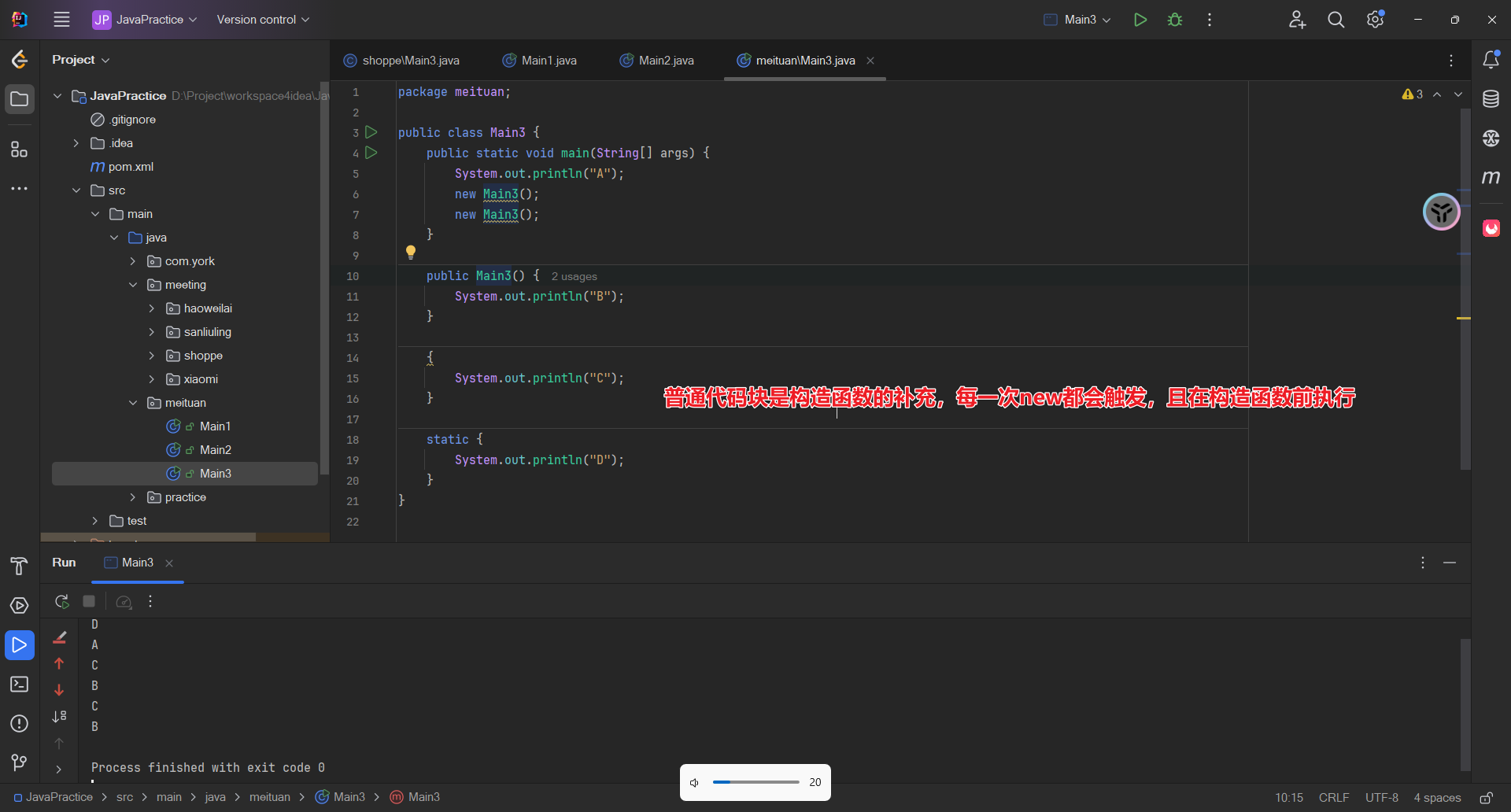The height and width of the screenshot is (812, 1511).
Task: Start debugging with the bug icon
Action: click(x=1175, y=20)
